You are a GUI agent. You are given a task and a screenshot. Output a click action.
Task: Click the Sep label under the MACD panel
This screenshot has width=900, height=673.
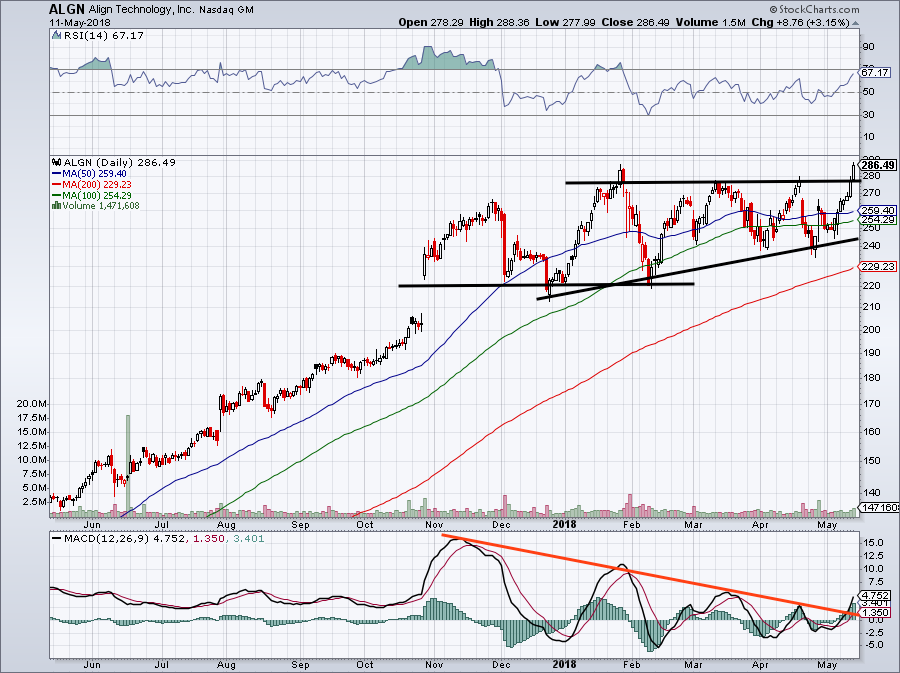point(300,665)
